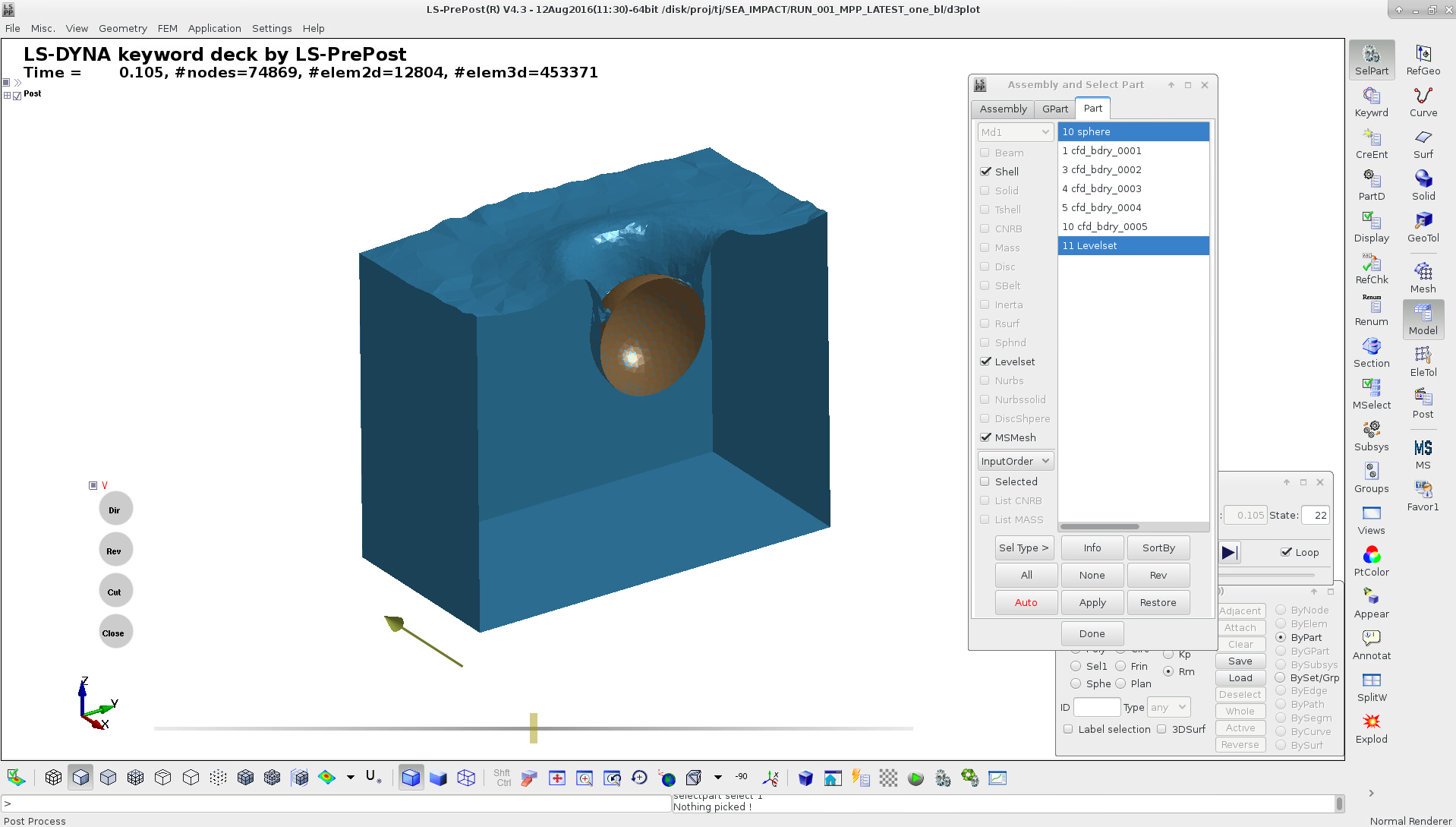Screen dimensions: 1456x827
Task: Uncheck the Shell element checkbox
Action: tap(985, 172)
